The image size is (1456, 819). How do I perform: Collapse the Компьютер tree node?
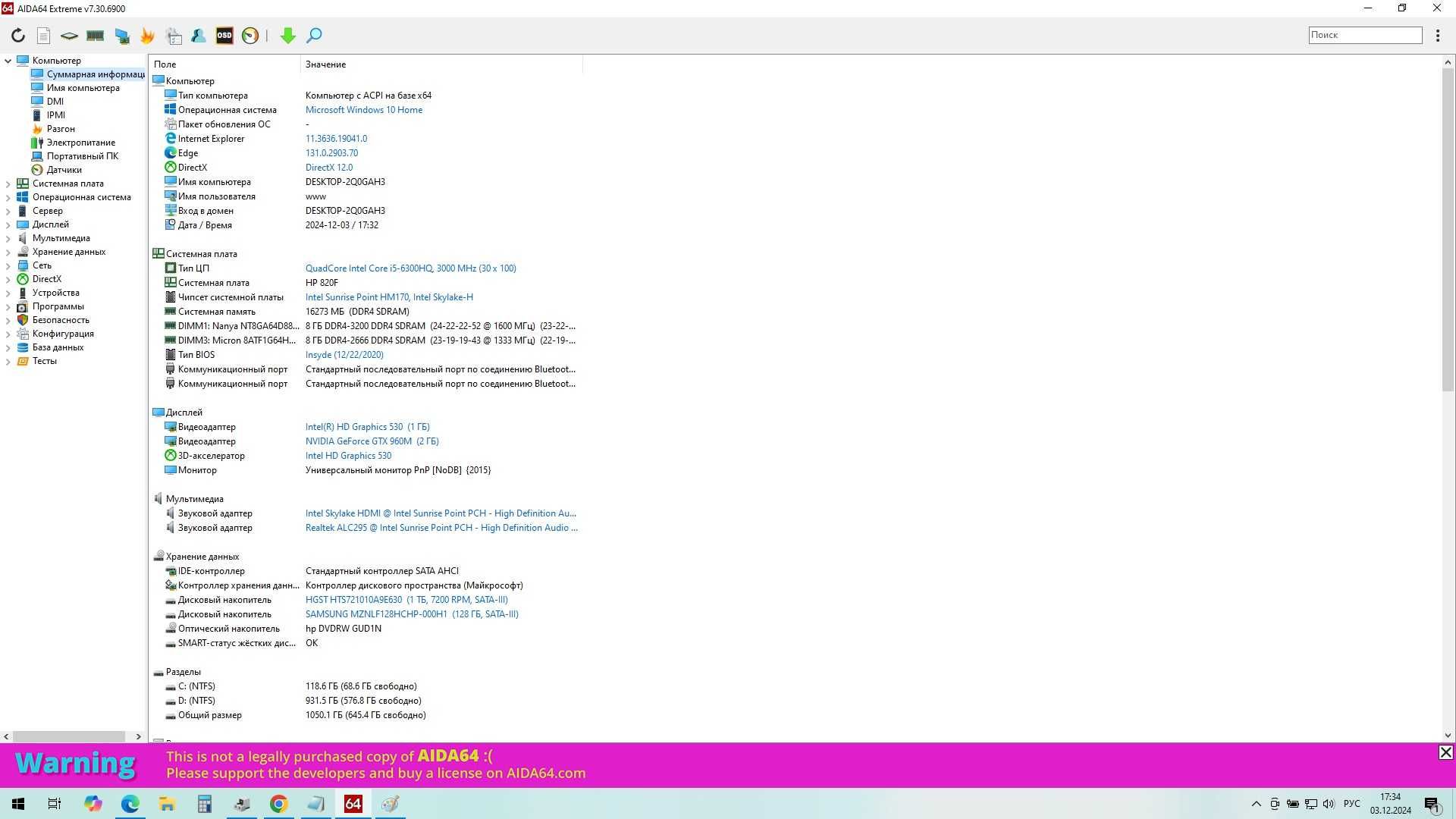click(x=8, y=61)
